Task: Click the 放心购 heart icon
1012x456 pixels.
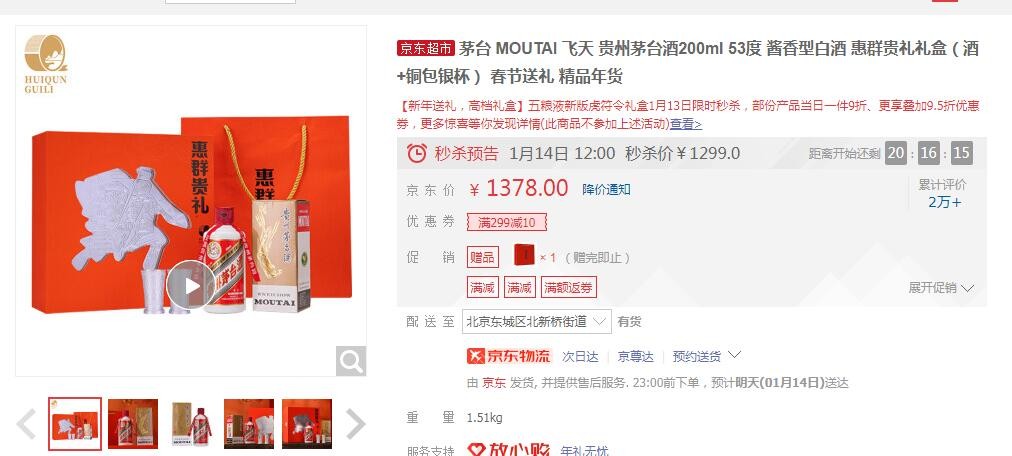Action: coord(476,450)
